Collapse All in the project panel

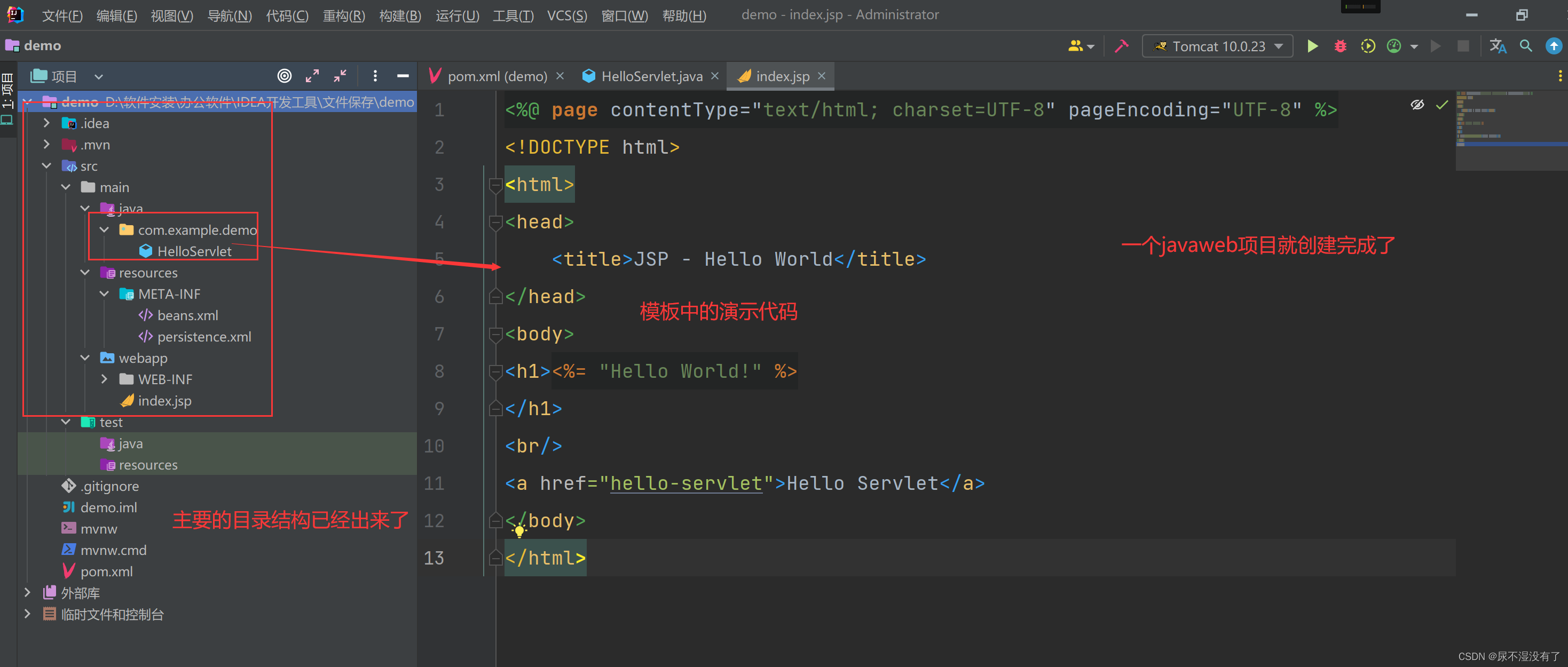point(340,76)
